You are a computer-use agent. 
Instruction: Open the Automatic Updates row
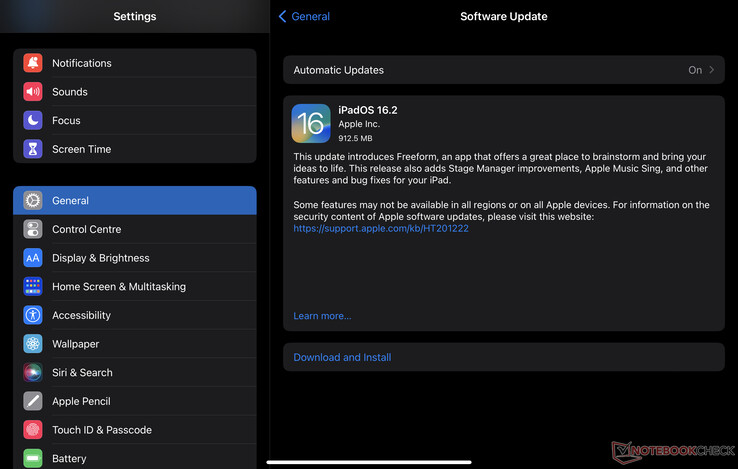click(x=500, y=70)
